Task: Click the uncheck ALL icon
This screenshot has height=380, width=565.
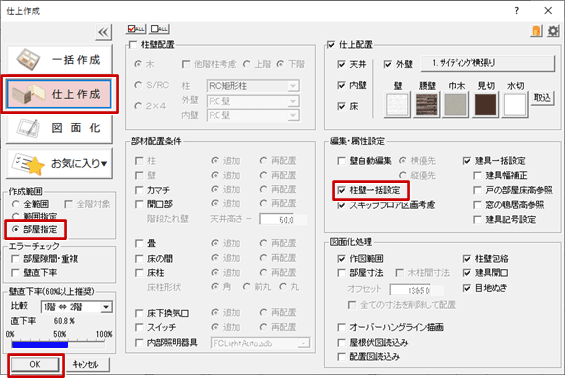Action: click(159, 29)
